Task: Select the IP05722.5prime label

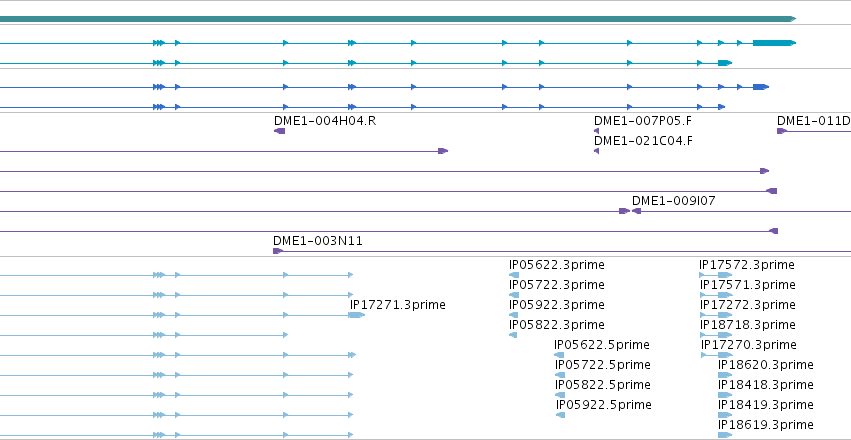Action: 603,365
